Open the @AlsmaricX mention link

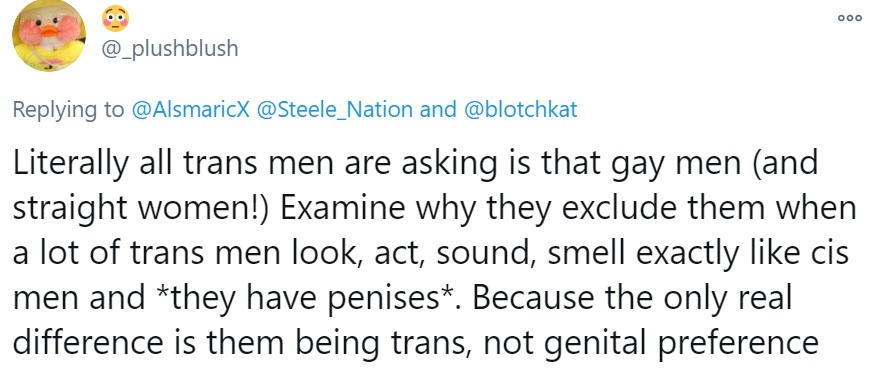[x=191, y=109]
